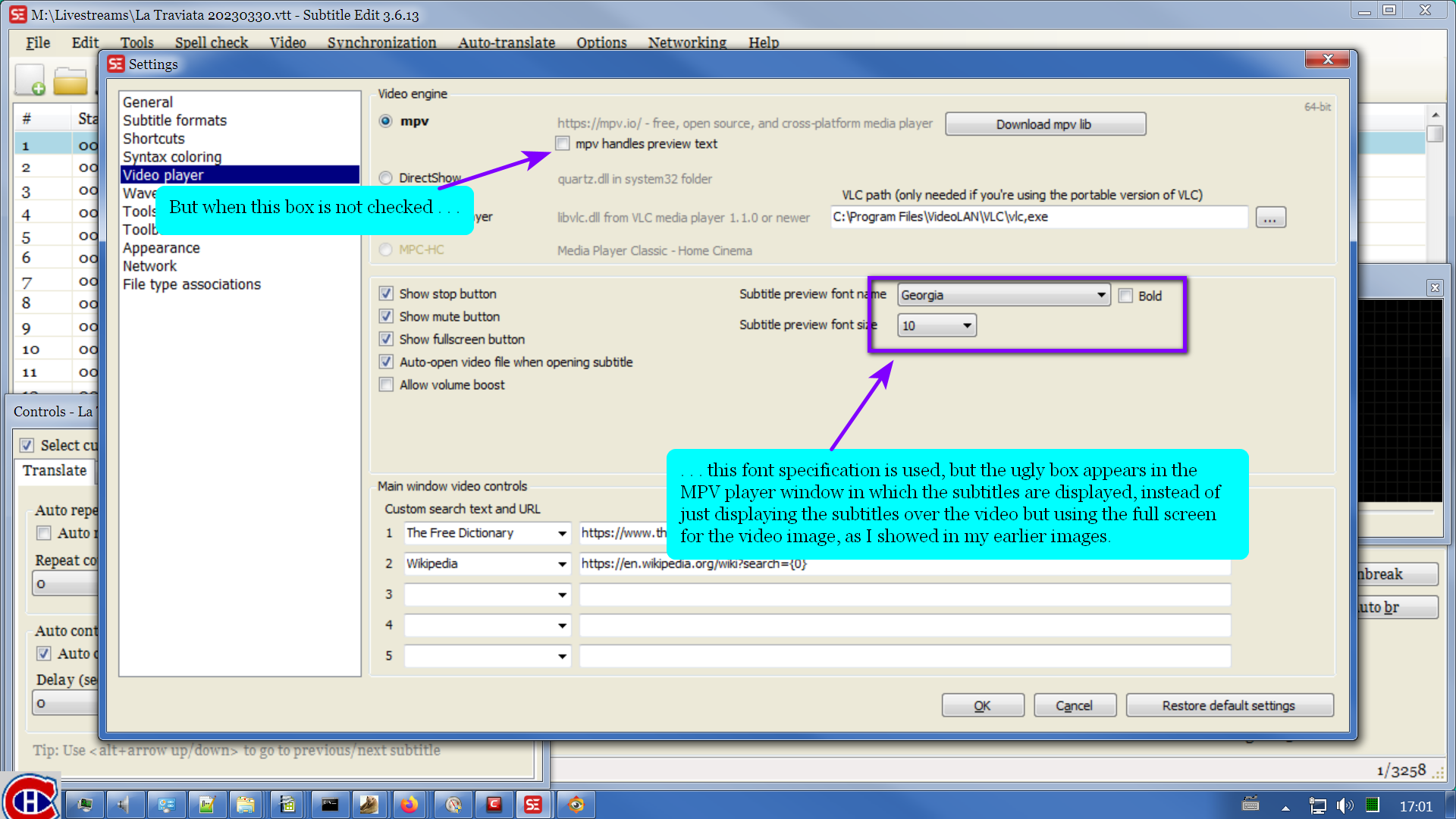Screen dimensions: 1456x819
Task: Open the subtitle preview font size dropdown
Action: 967,325
